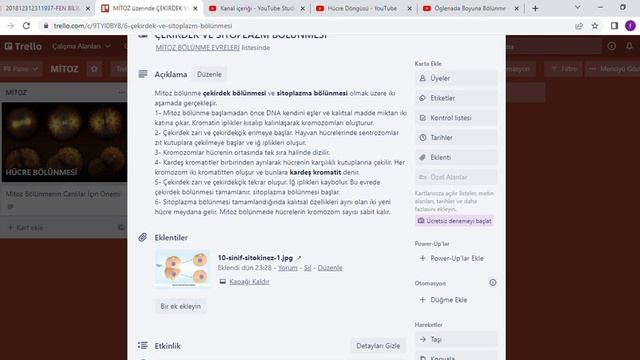The height and width of the screenshot is (360, 640).
Task: Open the 10-sinif-sitokinez-1.jpg file name link
Action: pyautogui.click(x=255, y=258)
